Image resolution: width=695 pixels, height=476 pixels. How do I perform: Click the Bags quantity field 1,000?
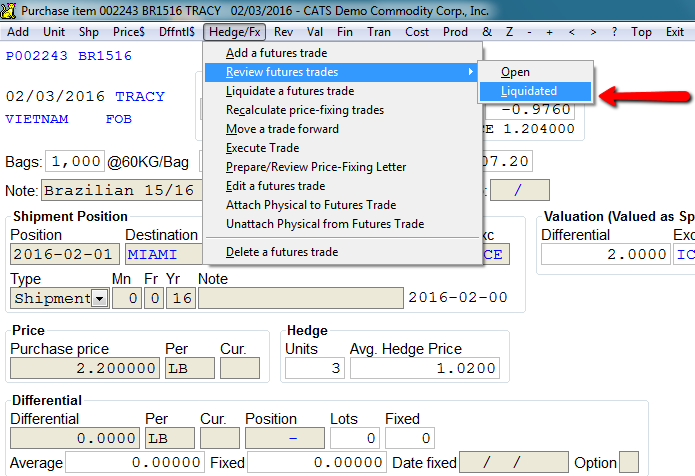75,161
